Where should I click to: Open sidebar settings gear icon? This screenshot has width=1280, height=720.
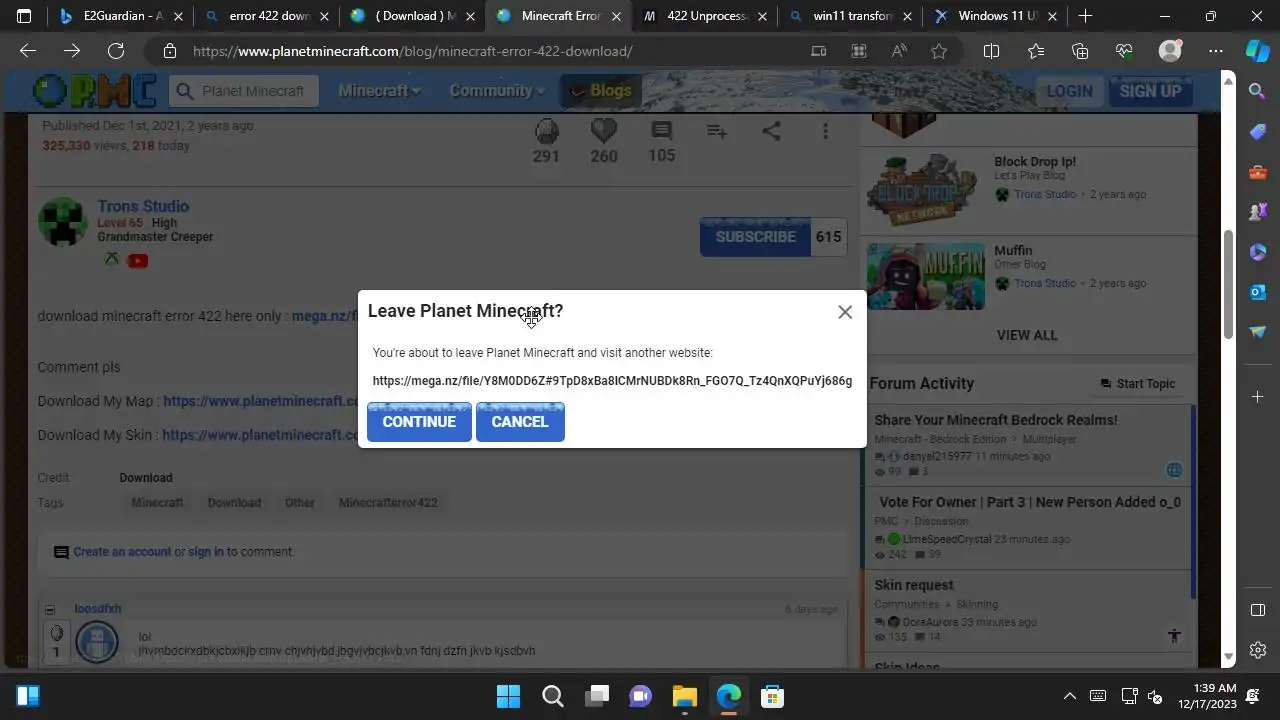pyautogui.click(x=1258, y=650)
